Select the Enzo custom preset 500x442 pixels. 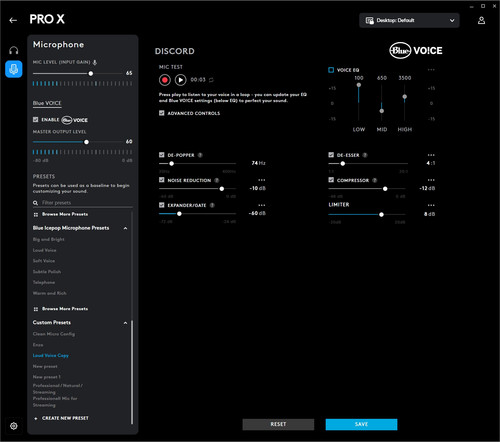pyautogui.click(x=38, y=345)
